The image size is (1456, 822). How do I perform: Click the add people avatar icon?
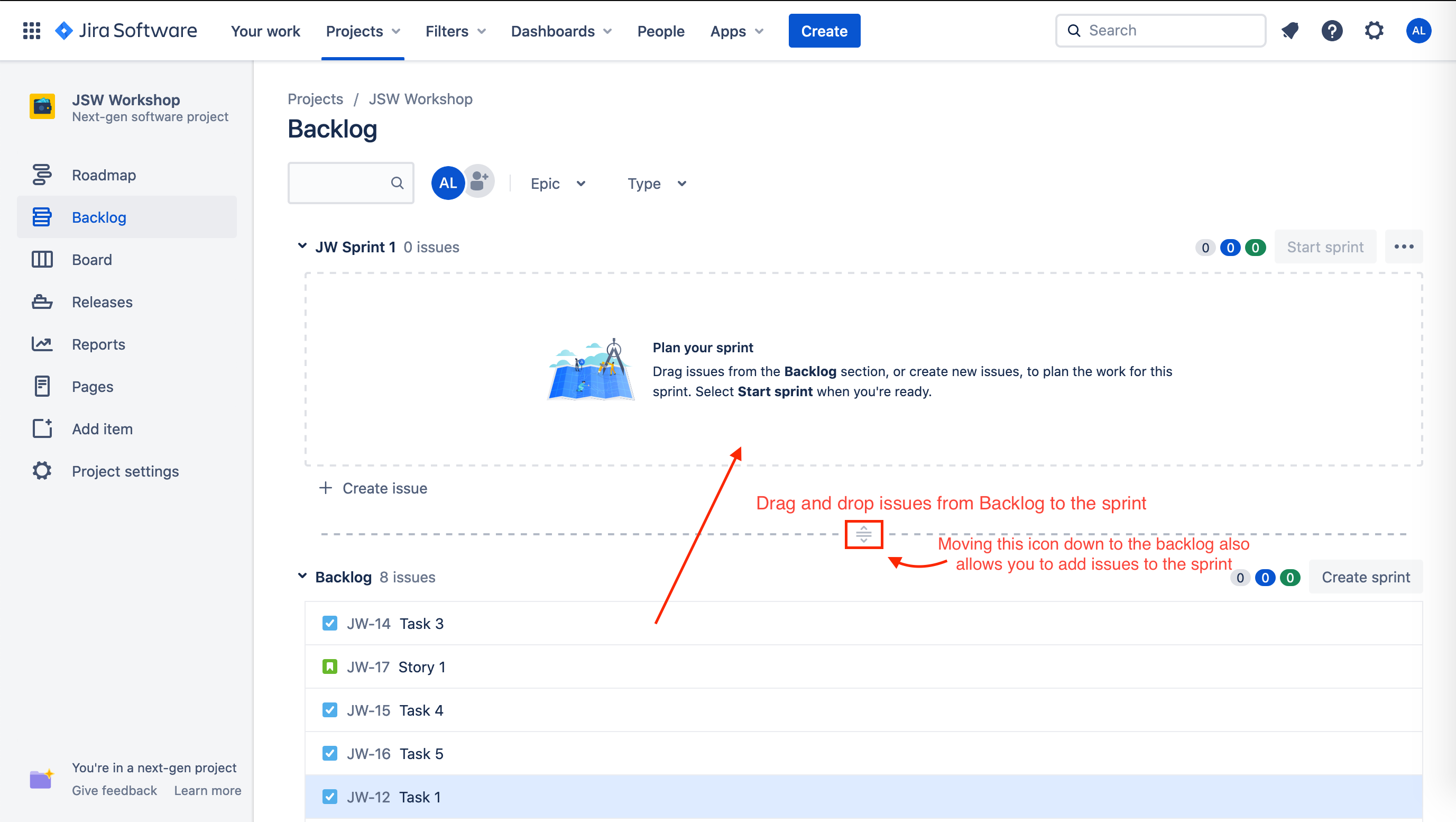[480, 181]
